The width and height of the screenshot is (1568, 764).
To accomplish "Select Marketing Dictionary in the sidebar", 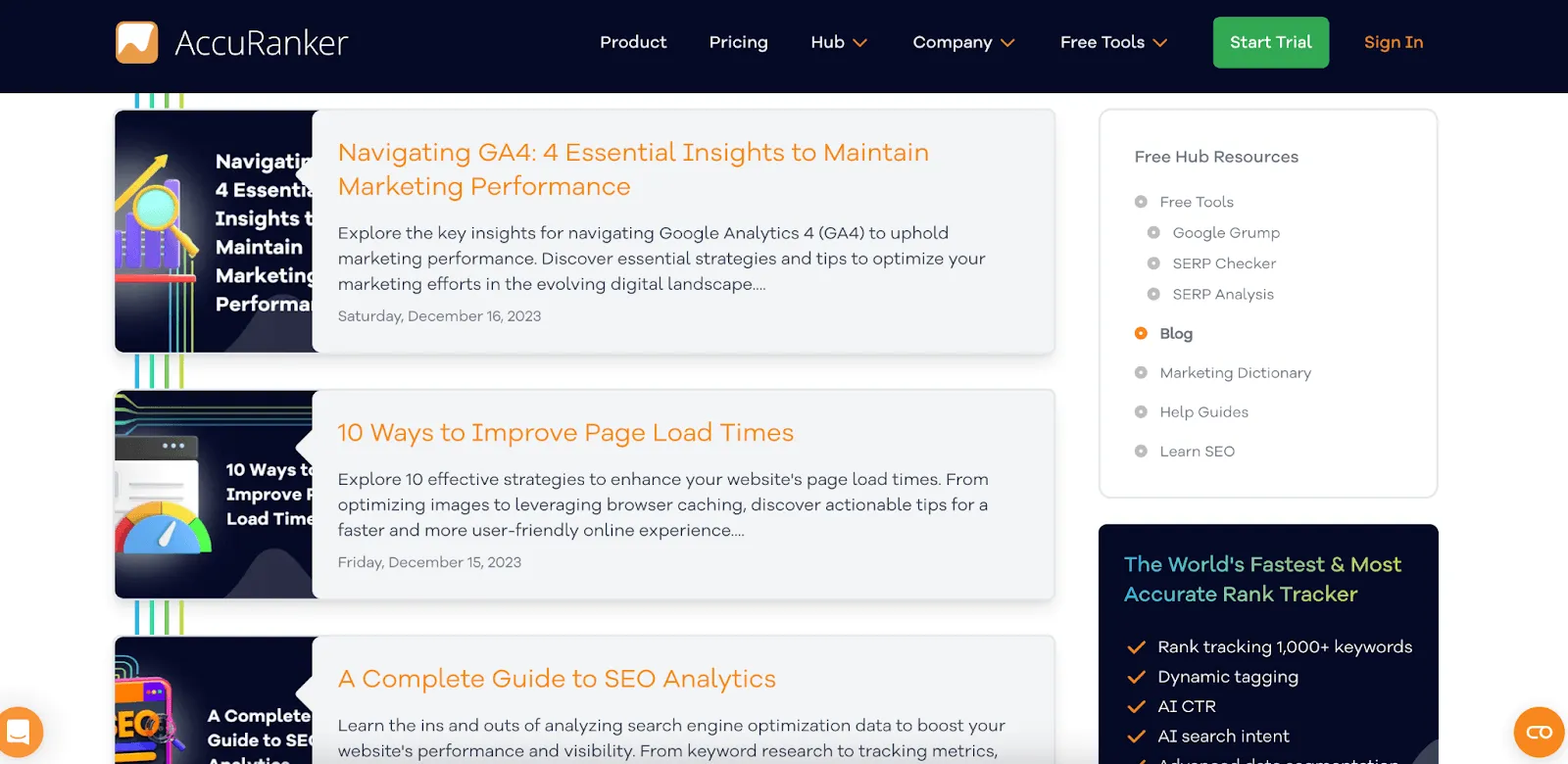I will pos(1235,373).
